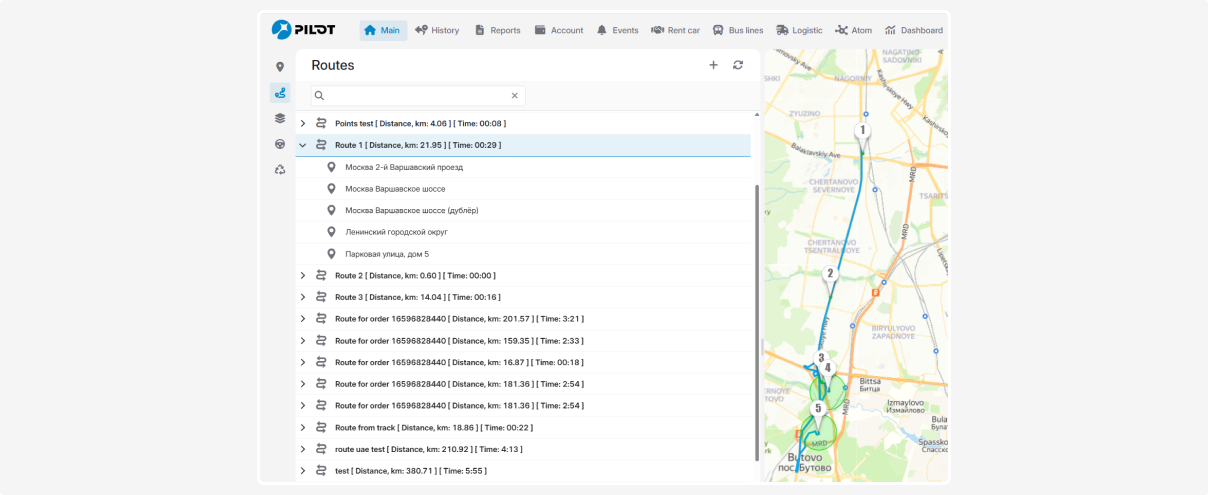The height and width of the screenshot is (495, 1208).
Task: Click the recycle icon in left sidebar
Action: click(x=280, y=170)
